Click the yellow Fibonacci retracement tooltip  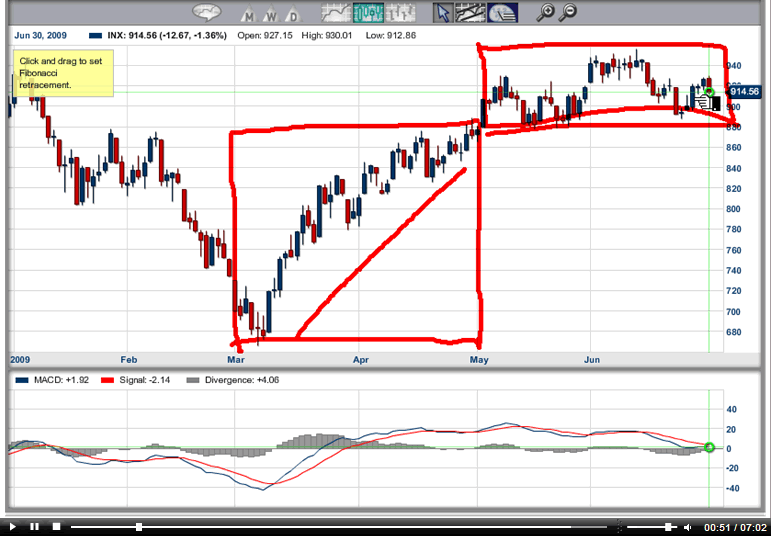pos(63,74)
